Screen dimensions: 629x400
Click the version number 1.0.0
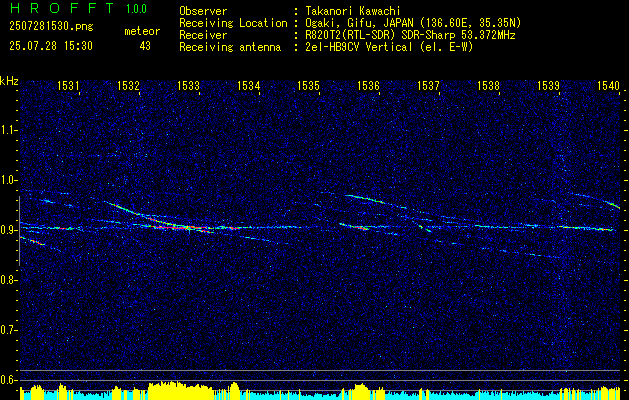pos(136,9)
